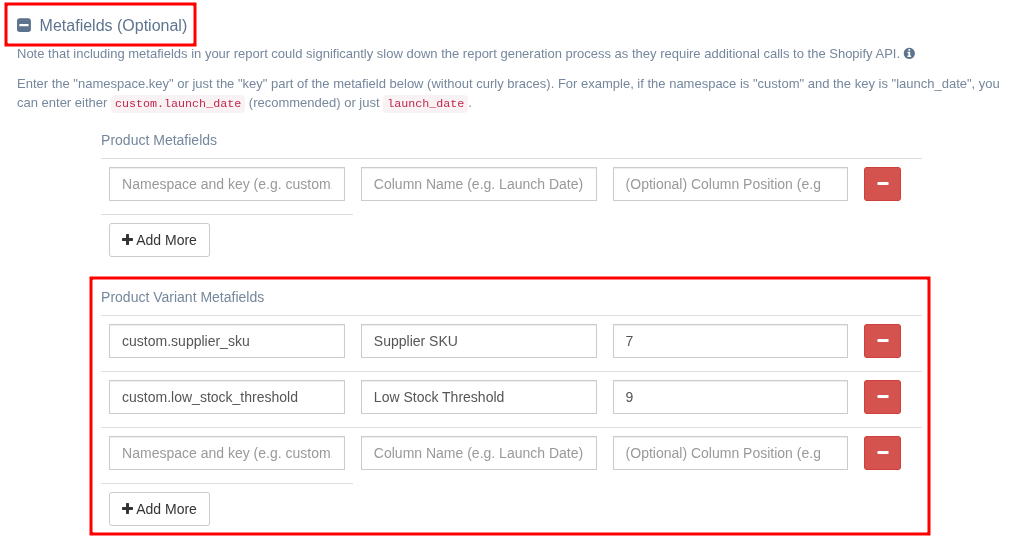
Task: Click the info icon after Shopify API
Action: (x=910, y=53)
